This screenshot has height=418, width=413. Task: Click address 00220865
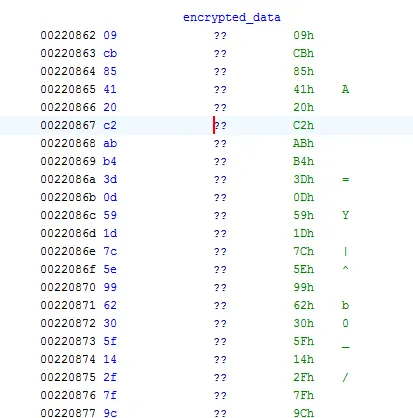[x=68, y=89]
